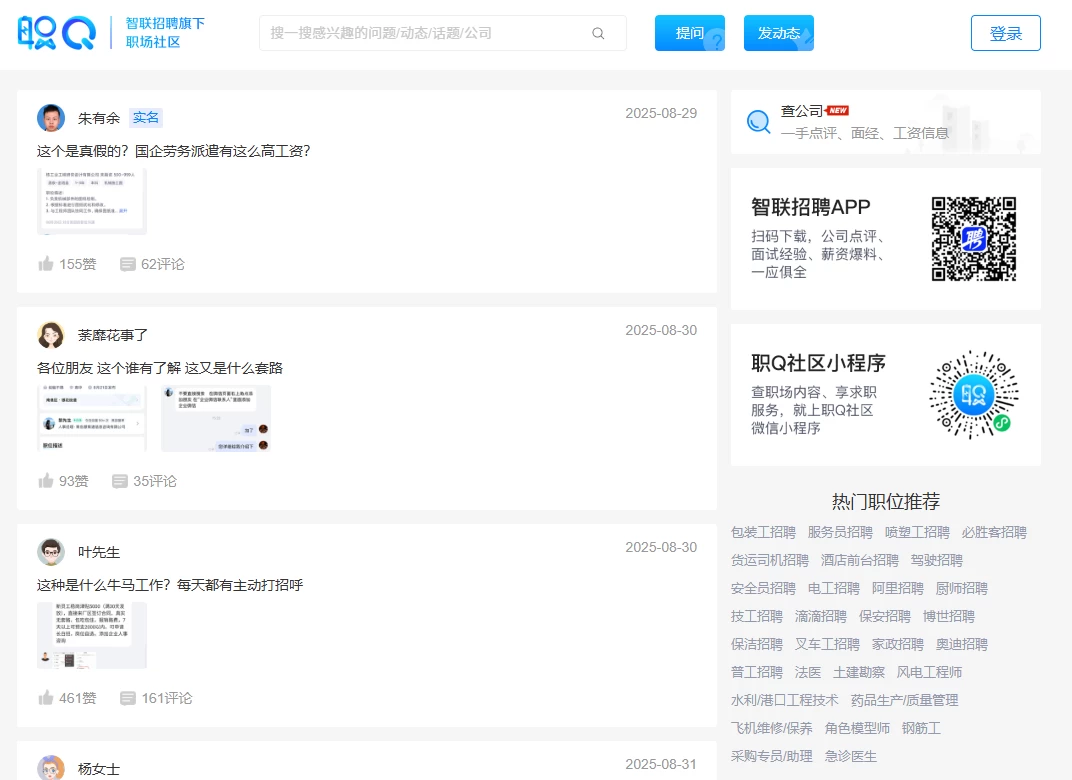Click the 职Q logo icon

pos(56,33)
